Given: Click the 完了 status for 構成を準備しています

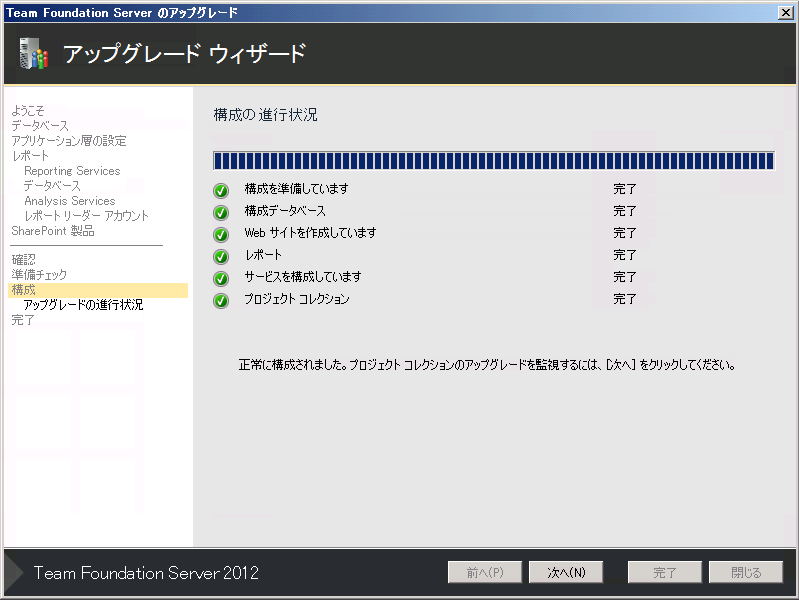Looking at the screenshot, I should coord(625,189).
